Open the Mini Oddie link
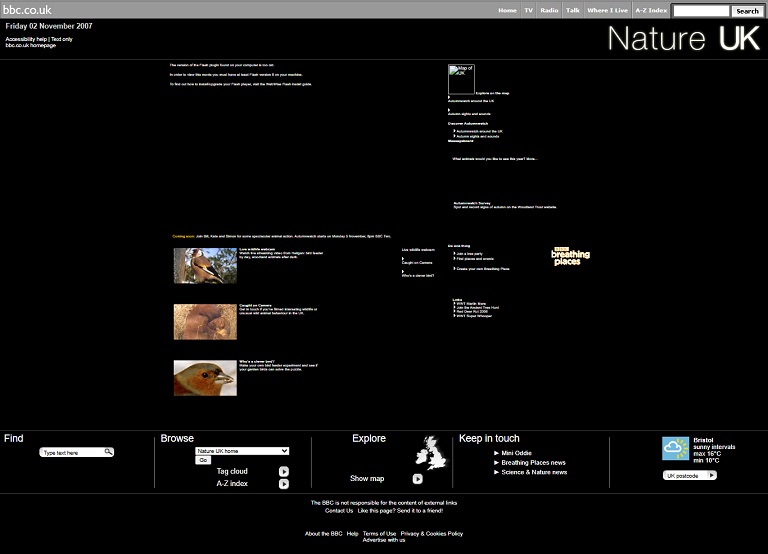Viewport: 768px width, 554px height. pyautogui.click(x=516, y=453)
